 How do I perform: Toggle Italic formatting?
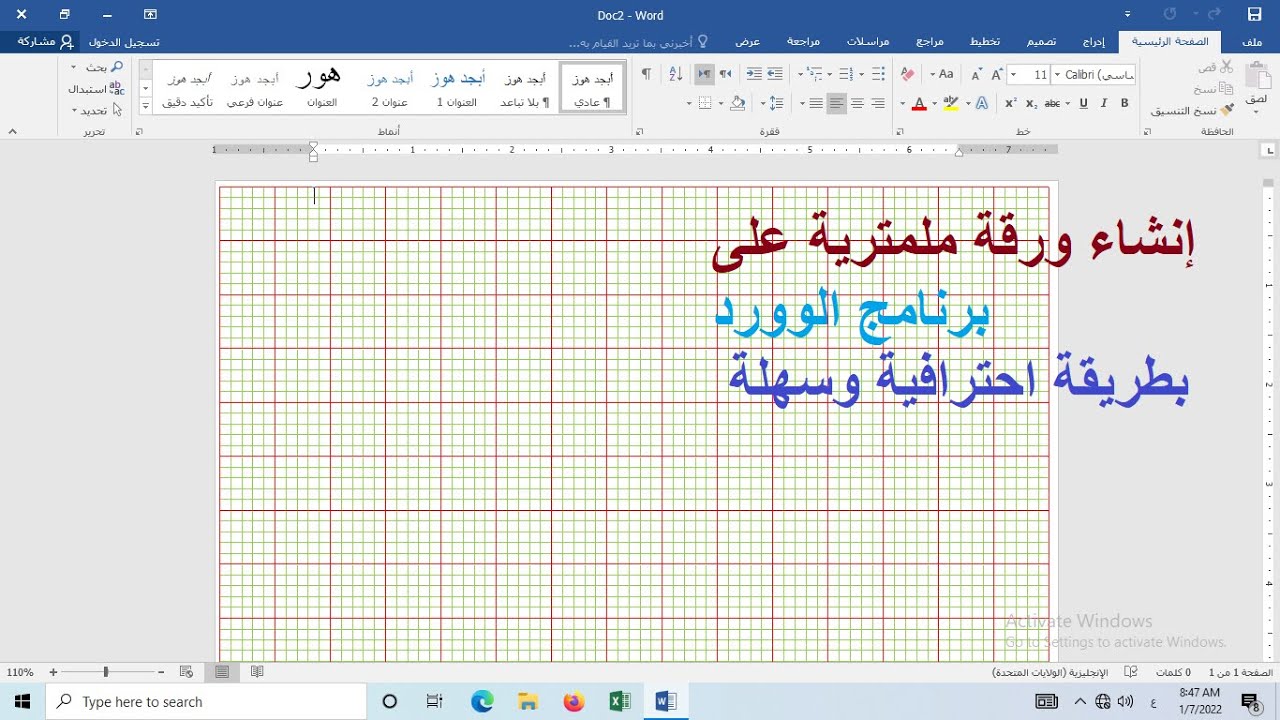coord(1104,103)
